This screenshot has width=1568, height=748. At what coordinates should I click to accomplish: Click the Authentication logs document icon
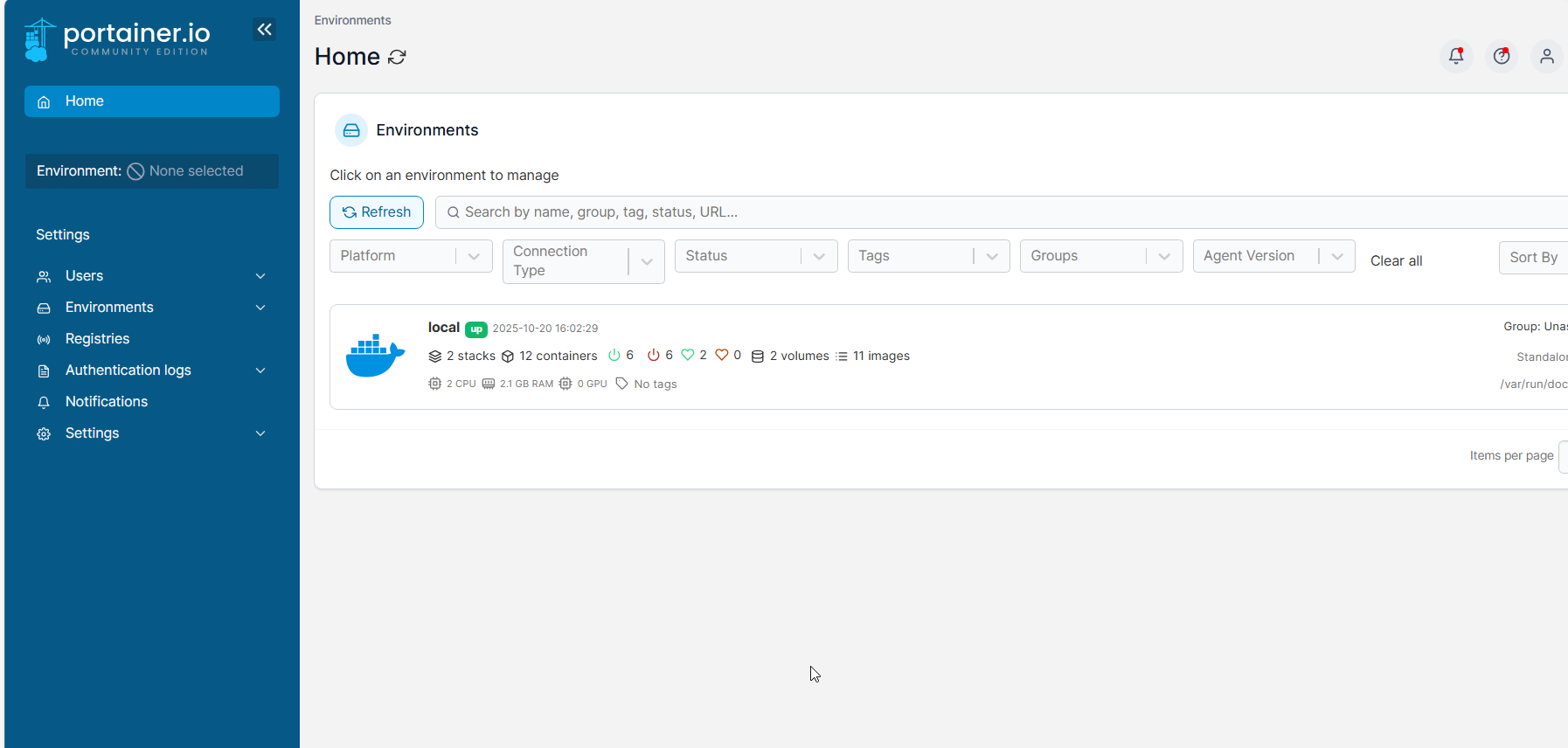[x=44, y=371]
